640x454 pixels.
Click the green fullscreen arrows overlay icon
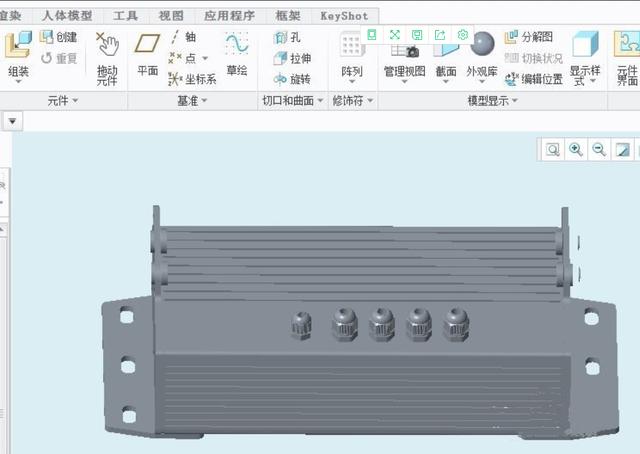click(394, 35)
